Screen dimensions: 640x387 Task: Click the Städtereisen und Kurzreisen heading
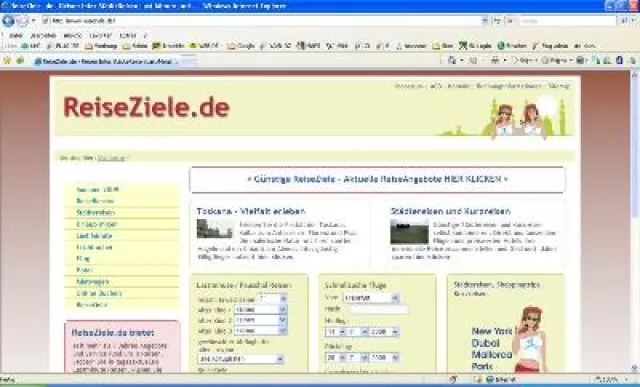(450, 211)
